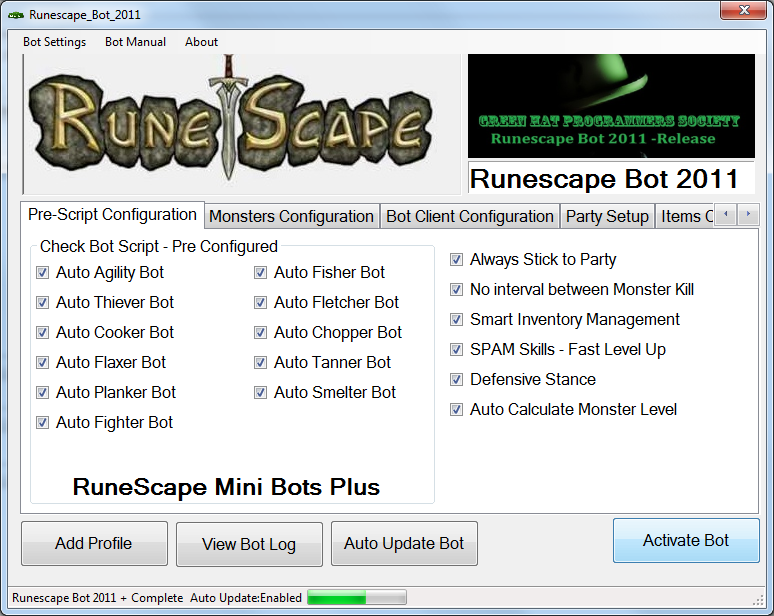Switch to Pre-Script Configuration tab
The width and height of the screenshot is (774, 616).
pos(112,215)
